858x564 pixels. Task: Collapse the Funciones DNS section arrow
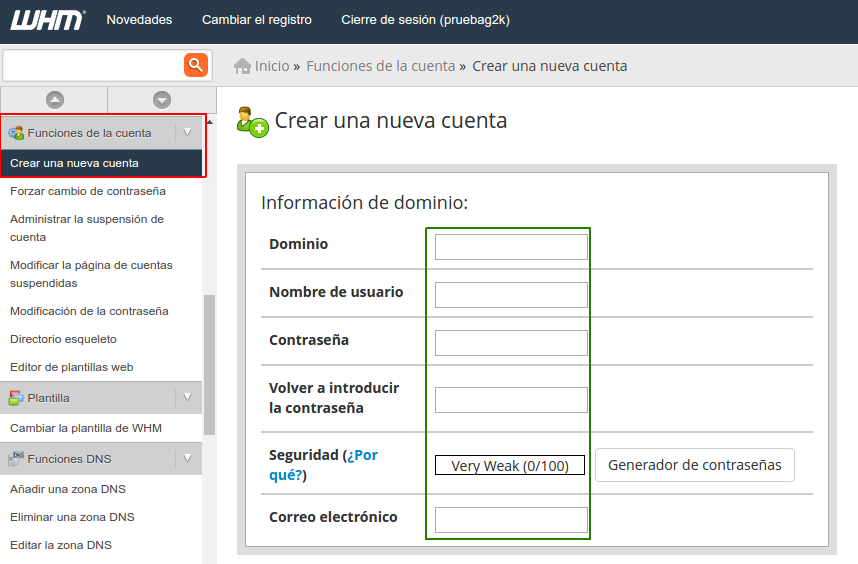(188, 458)
